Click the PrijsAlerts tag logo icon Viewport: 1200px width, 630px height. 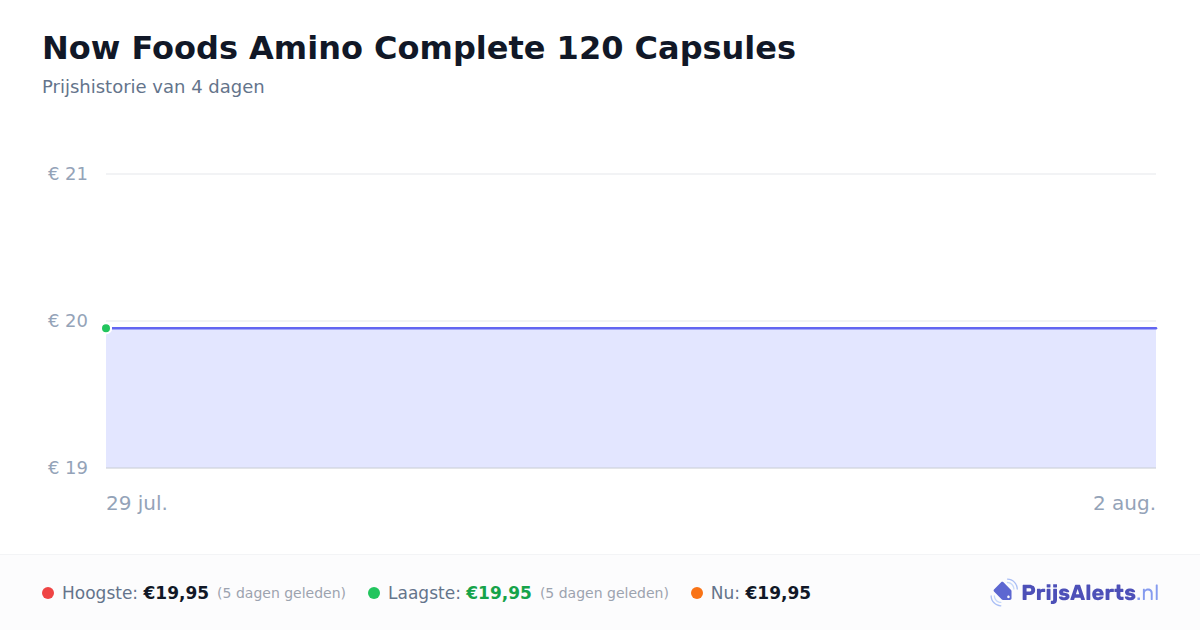tap(1003, 593)
